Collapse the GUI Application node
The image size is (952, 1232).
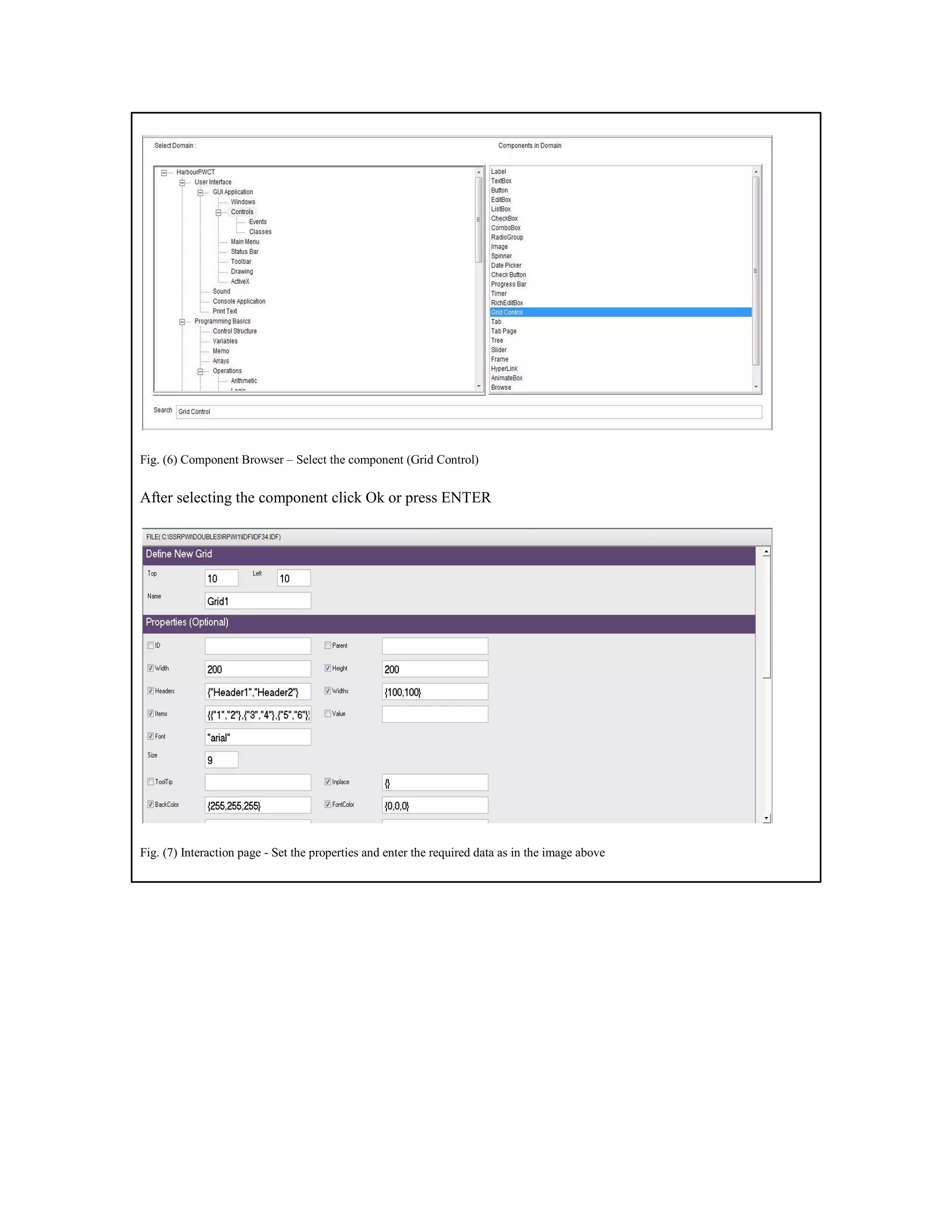tap(200, 193)
